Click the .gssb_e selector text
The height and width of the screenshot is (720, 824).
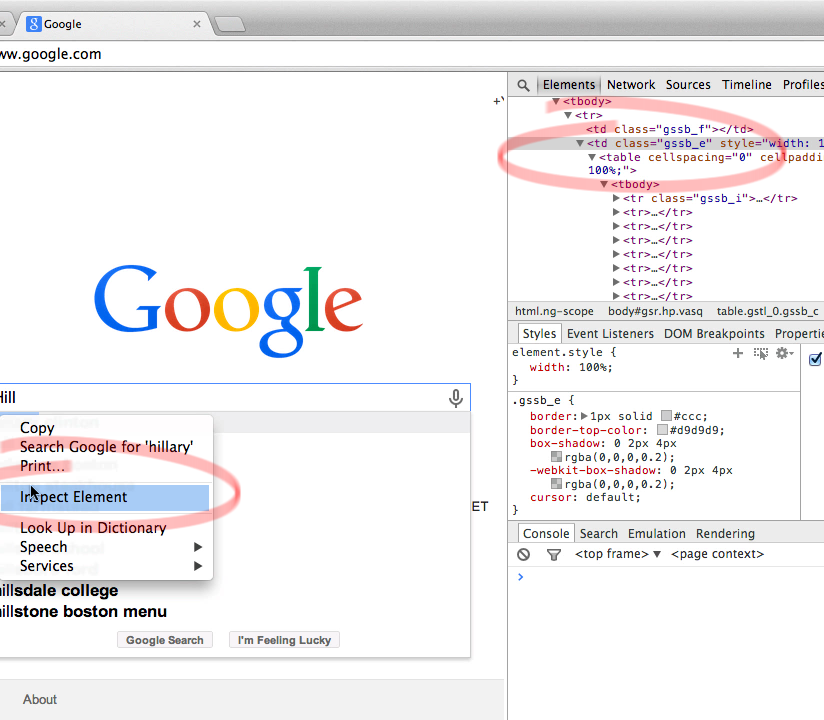536,400
